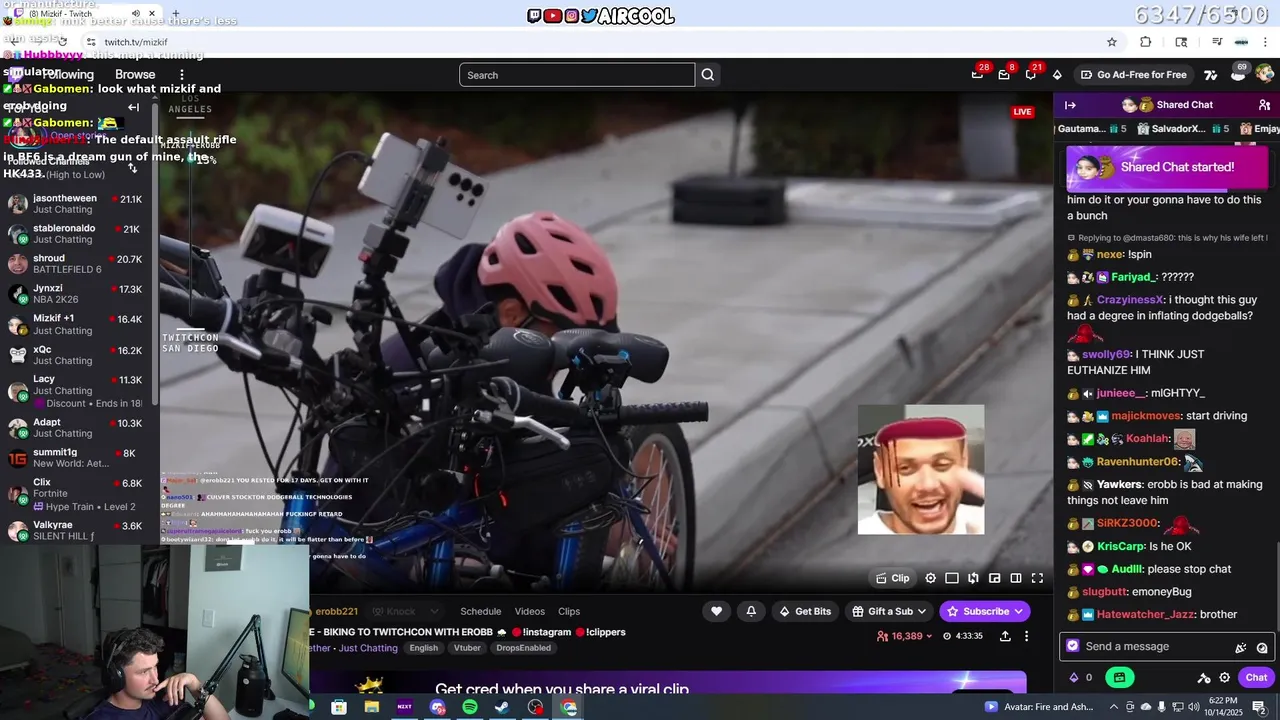Open jasontheween in followed channels

76,205
